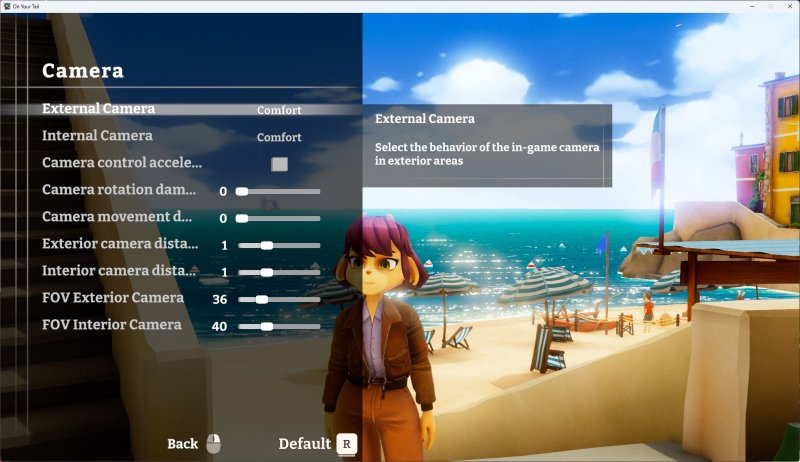Select the Internal Camera menu row
This screenshot has width=800, height=462.
coord(97,136)
